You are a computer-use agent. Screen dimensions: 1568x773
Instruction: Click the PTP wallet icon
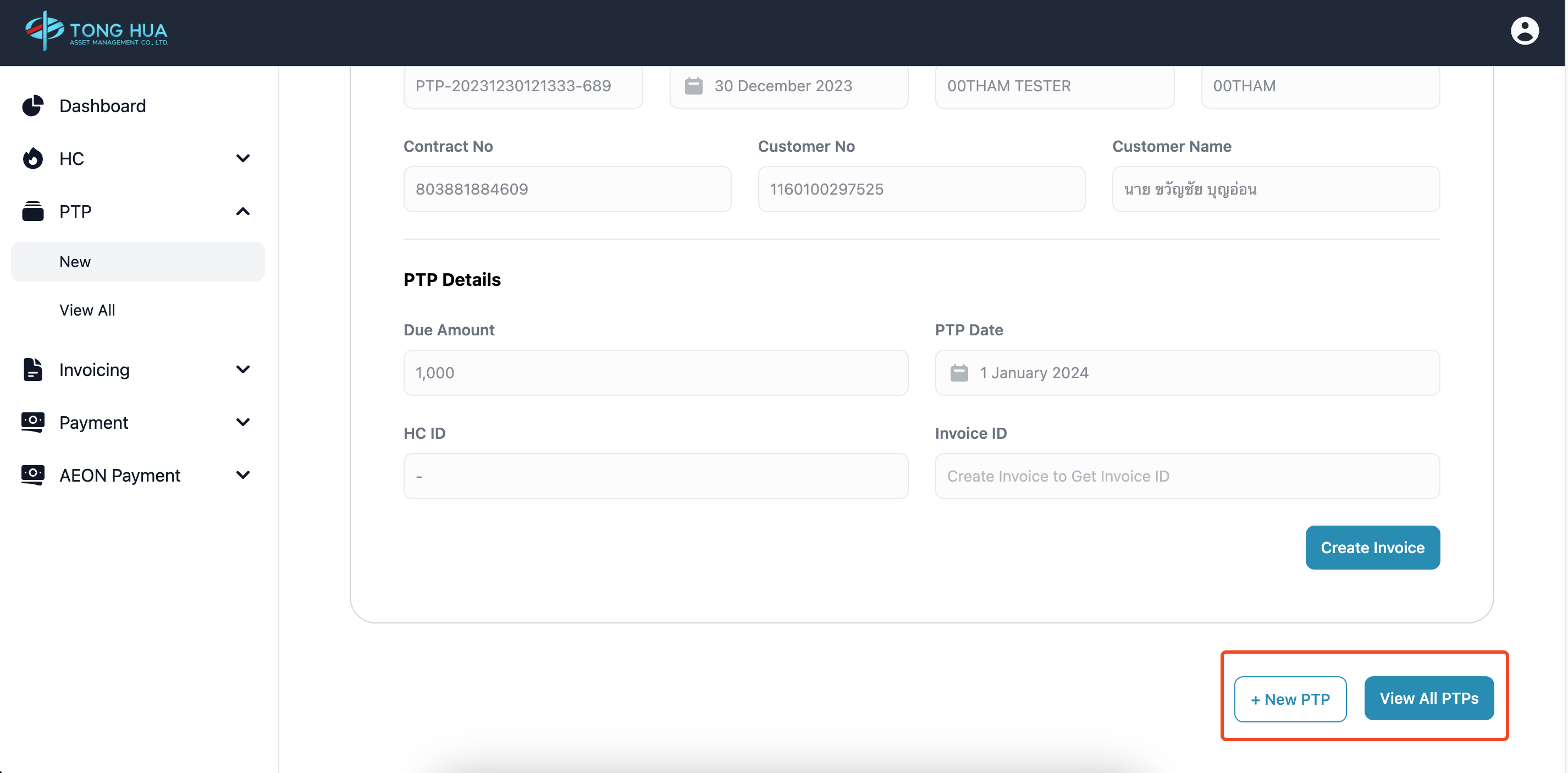pyautogui.click(x=33, y=211)
